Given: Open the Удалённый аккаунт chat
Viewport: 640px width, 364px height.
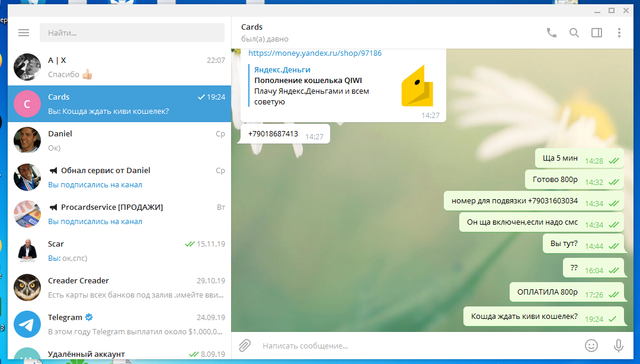Looking at the screenshot, I should [119, 353].
